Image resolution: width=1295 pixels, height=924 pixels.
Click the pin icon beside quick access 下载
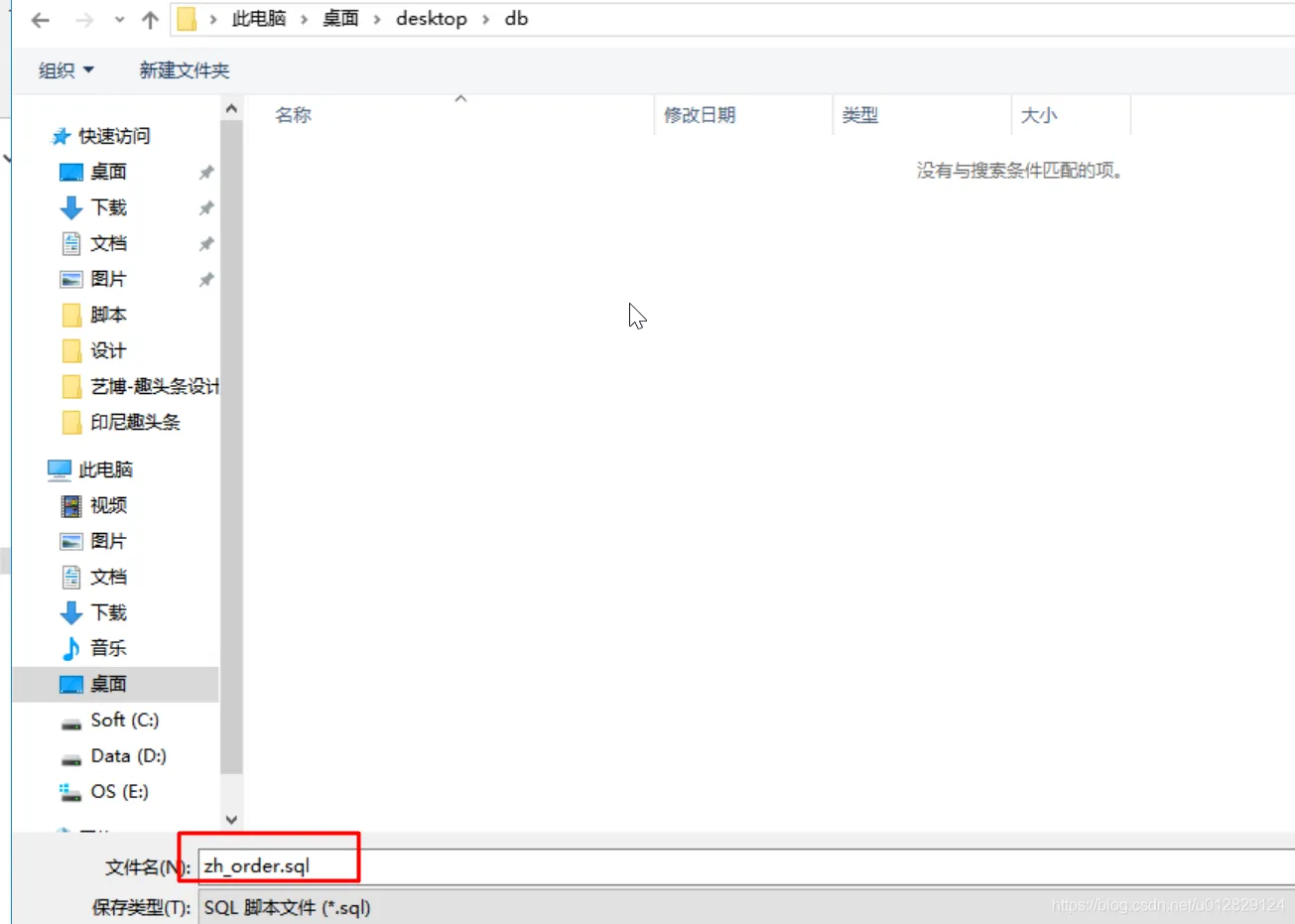(x=206, y=208)
